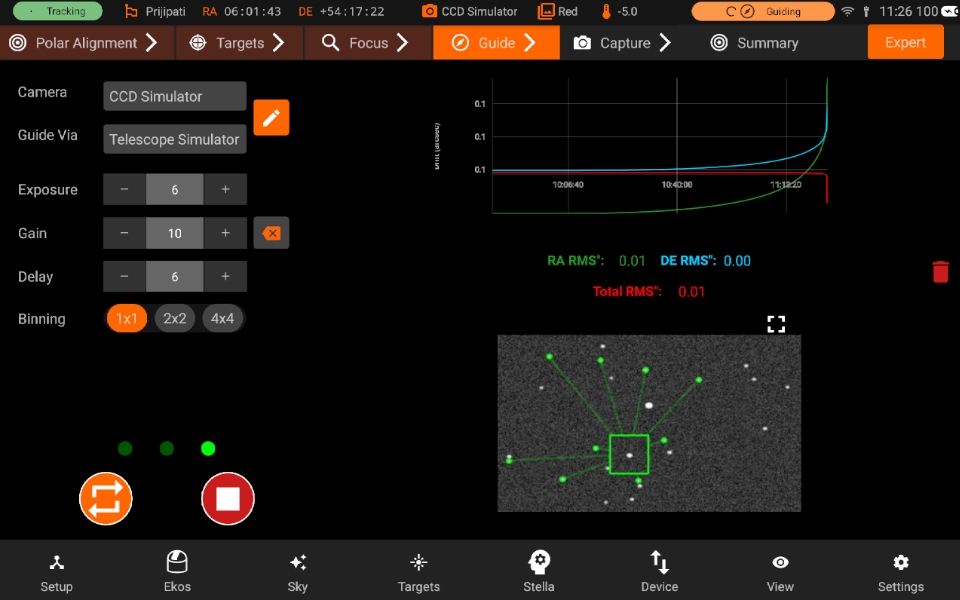Clear the Gain with backspace icon

[271, 233]
